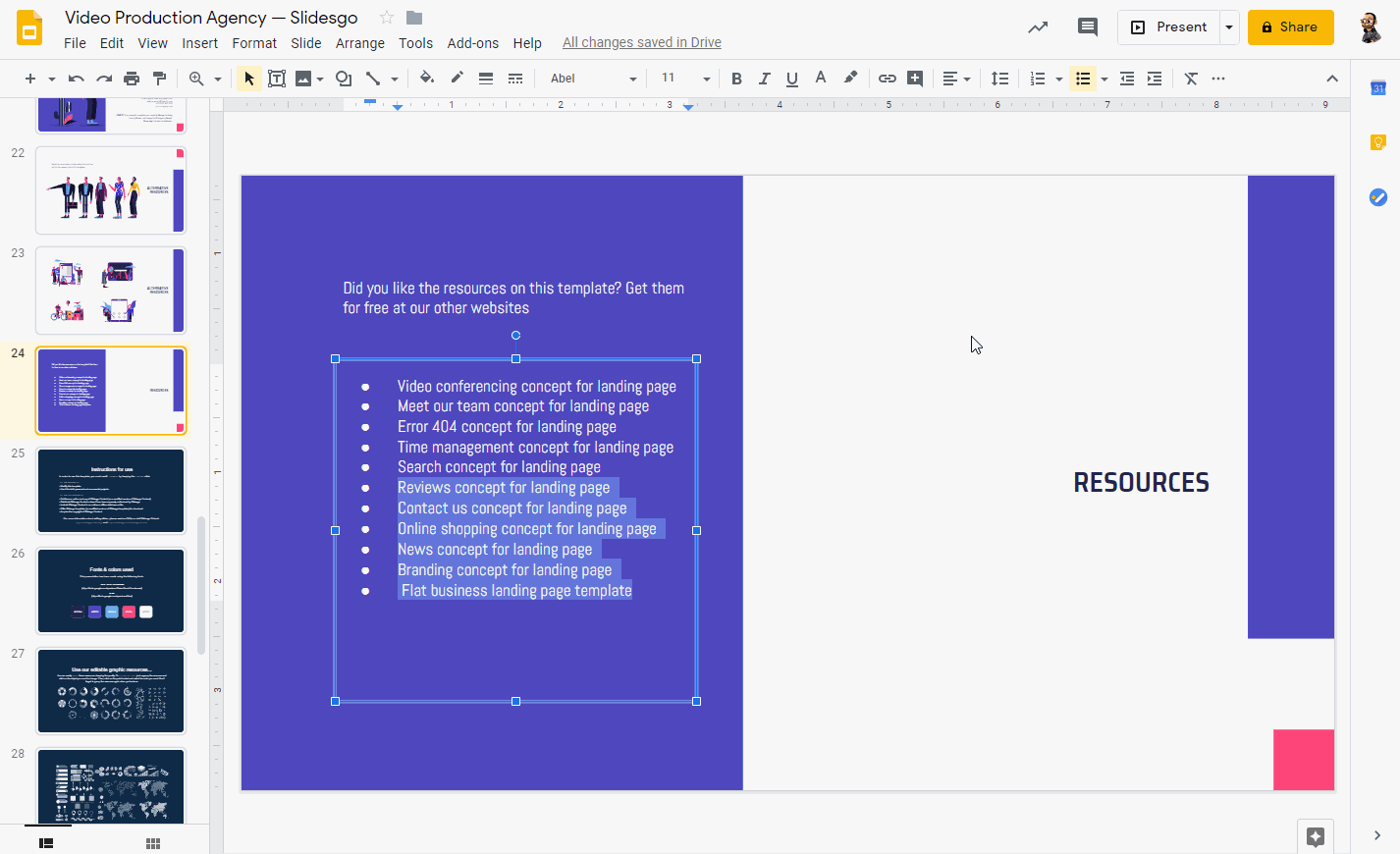Select the Line drawing tool
This screenshot has width=1400, height=854.
click(x=374, y=78)
